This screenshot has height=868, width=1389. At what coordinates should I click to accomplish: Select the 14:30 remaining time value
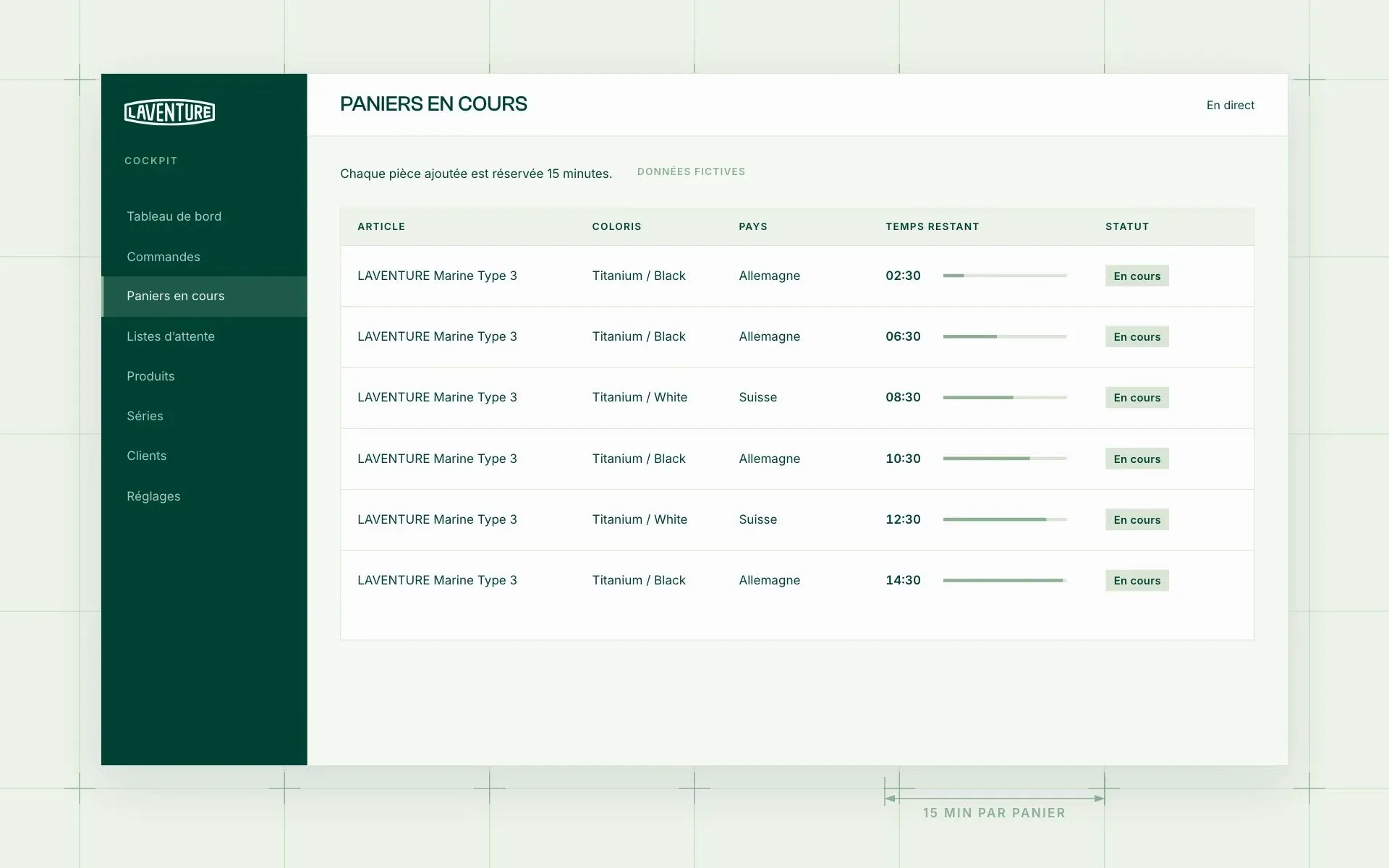point(903,580)
